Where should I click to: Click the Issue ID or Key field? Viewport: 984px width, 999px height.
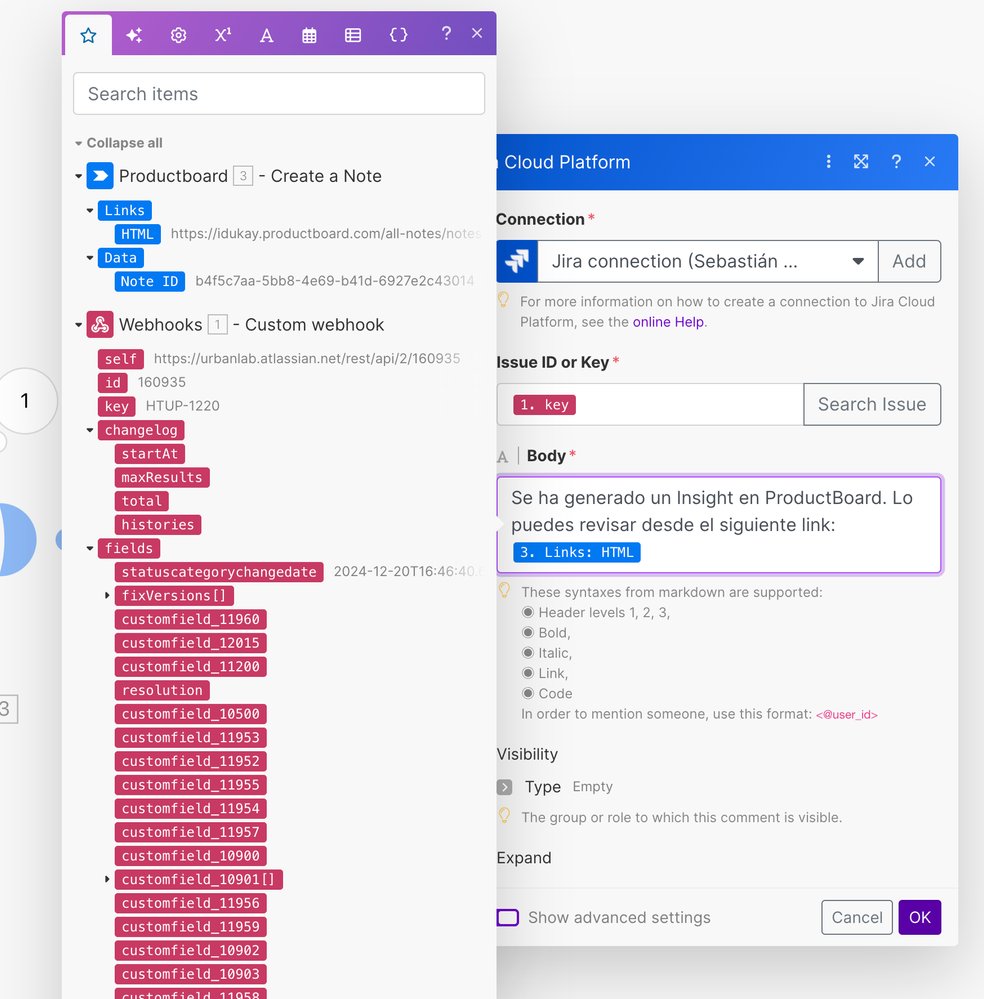(650, 404)
